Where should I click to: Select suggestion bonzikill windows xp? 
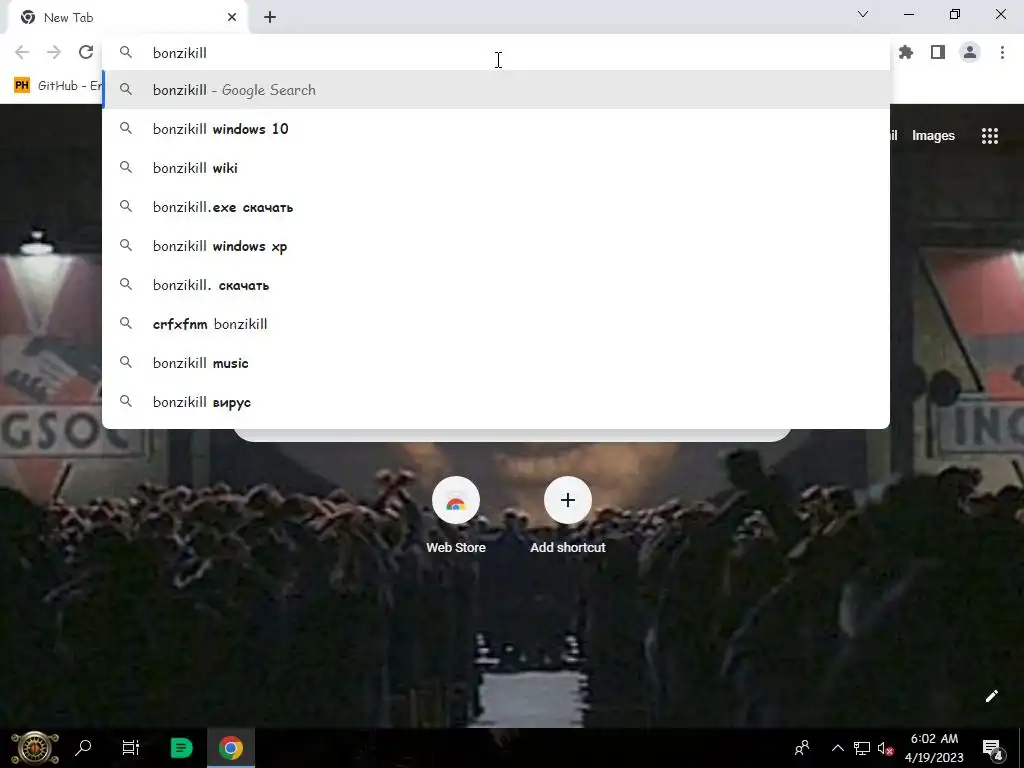[x=496, y=246]
